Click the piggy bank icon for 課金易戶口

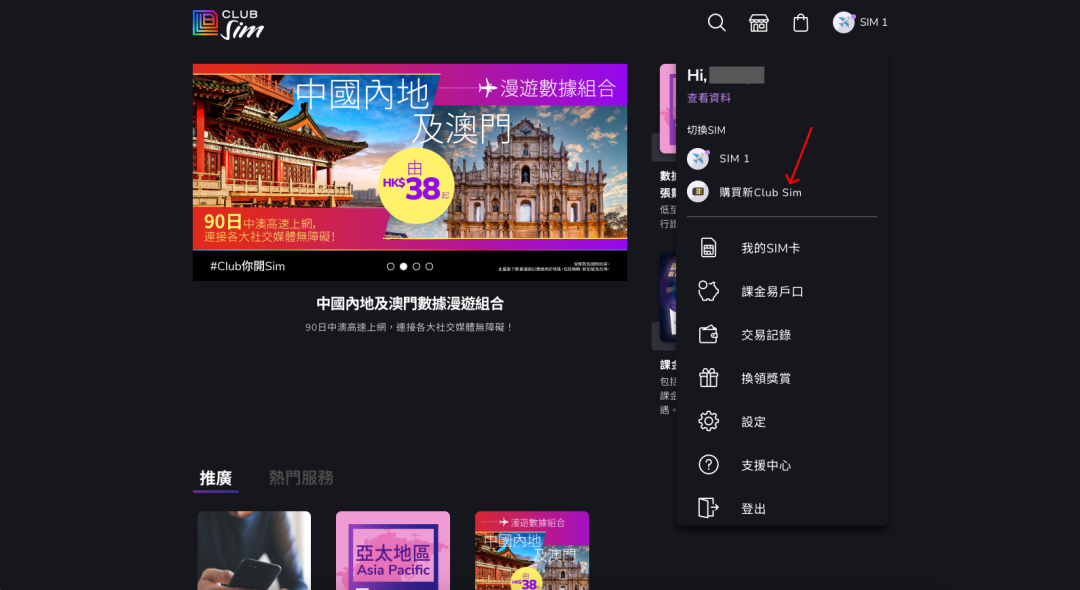pyautogui.click(x=709, y=290)
